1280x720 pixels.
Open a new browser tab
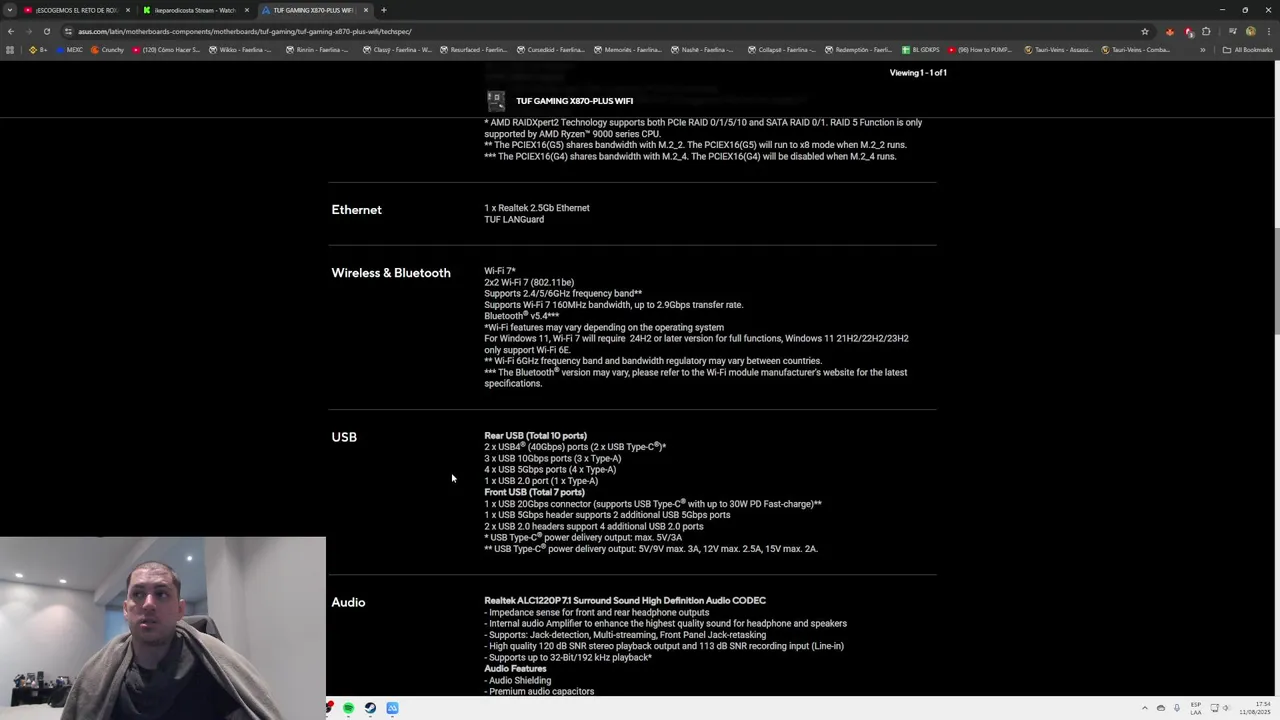pos(384,10)
